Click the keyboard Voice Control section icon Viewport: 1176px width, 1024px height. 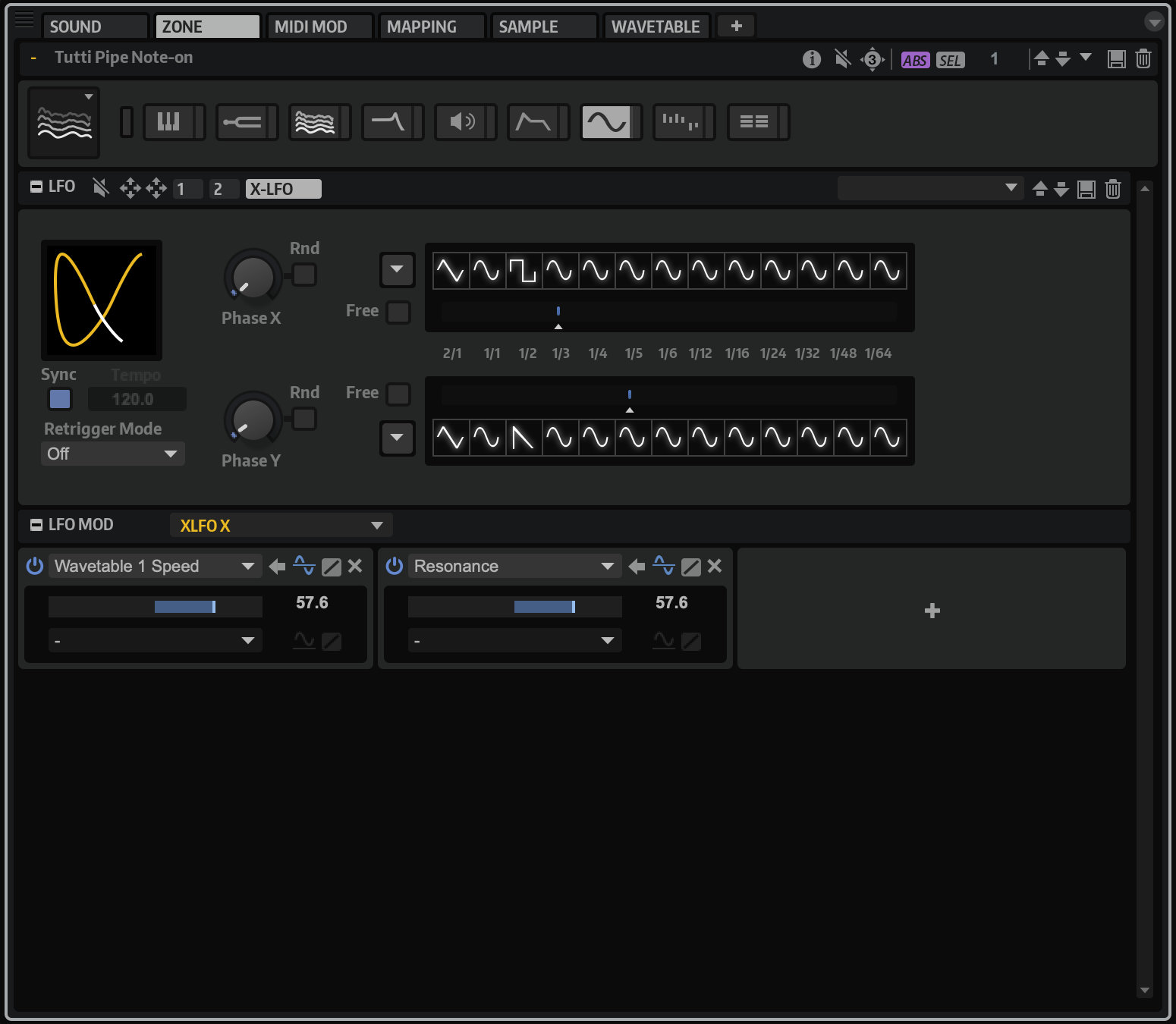tap(168, 122)
